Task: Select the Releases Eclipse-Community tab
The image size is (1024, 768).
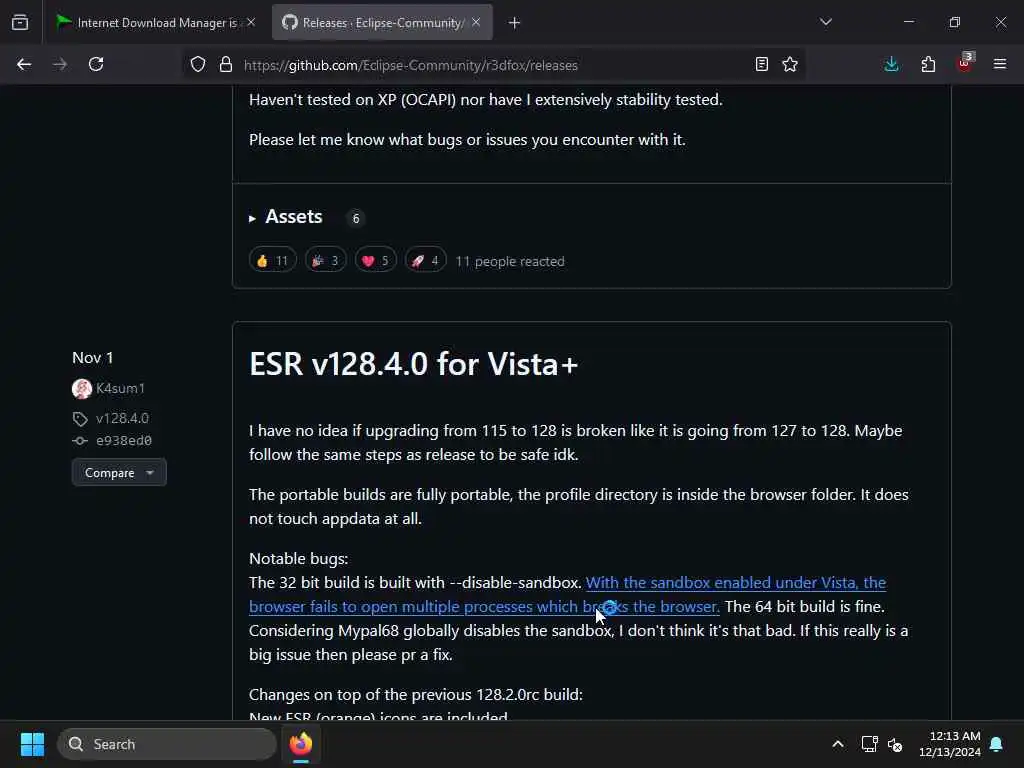Action: pos(383,23)
